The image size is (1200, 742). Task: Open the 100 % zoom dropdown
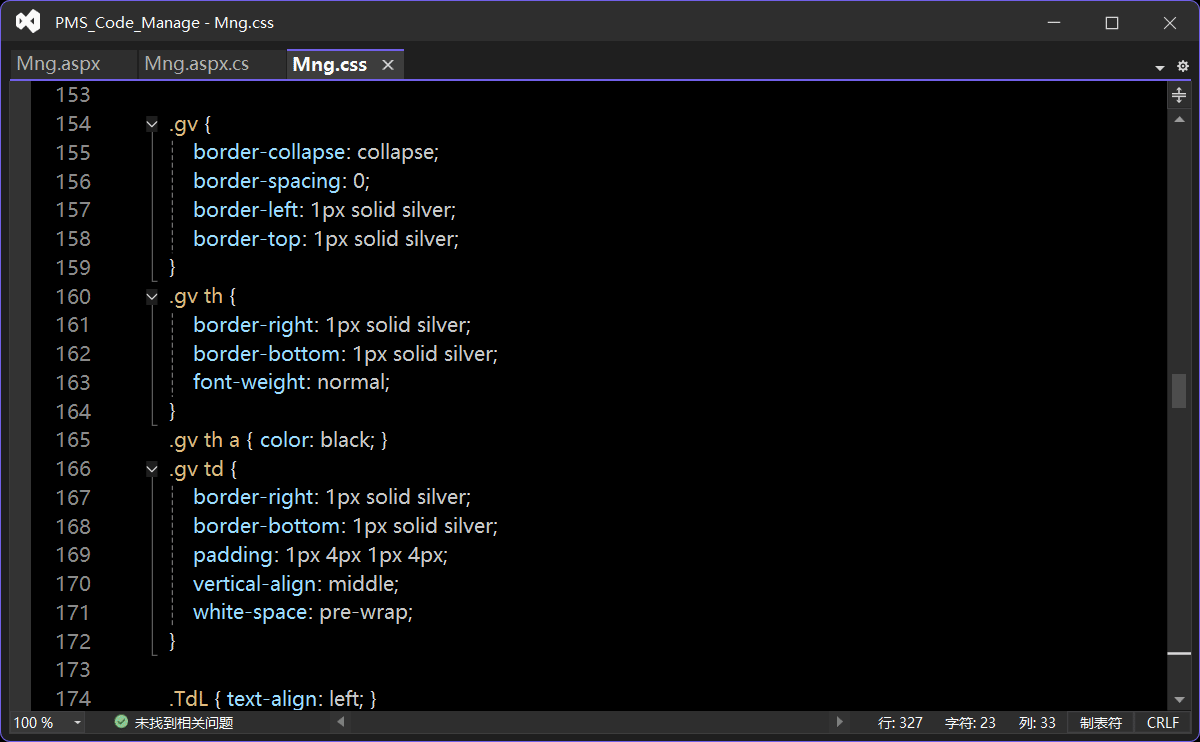point(77,722)
